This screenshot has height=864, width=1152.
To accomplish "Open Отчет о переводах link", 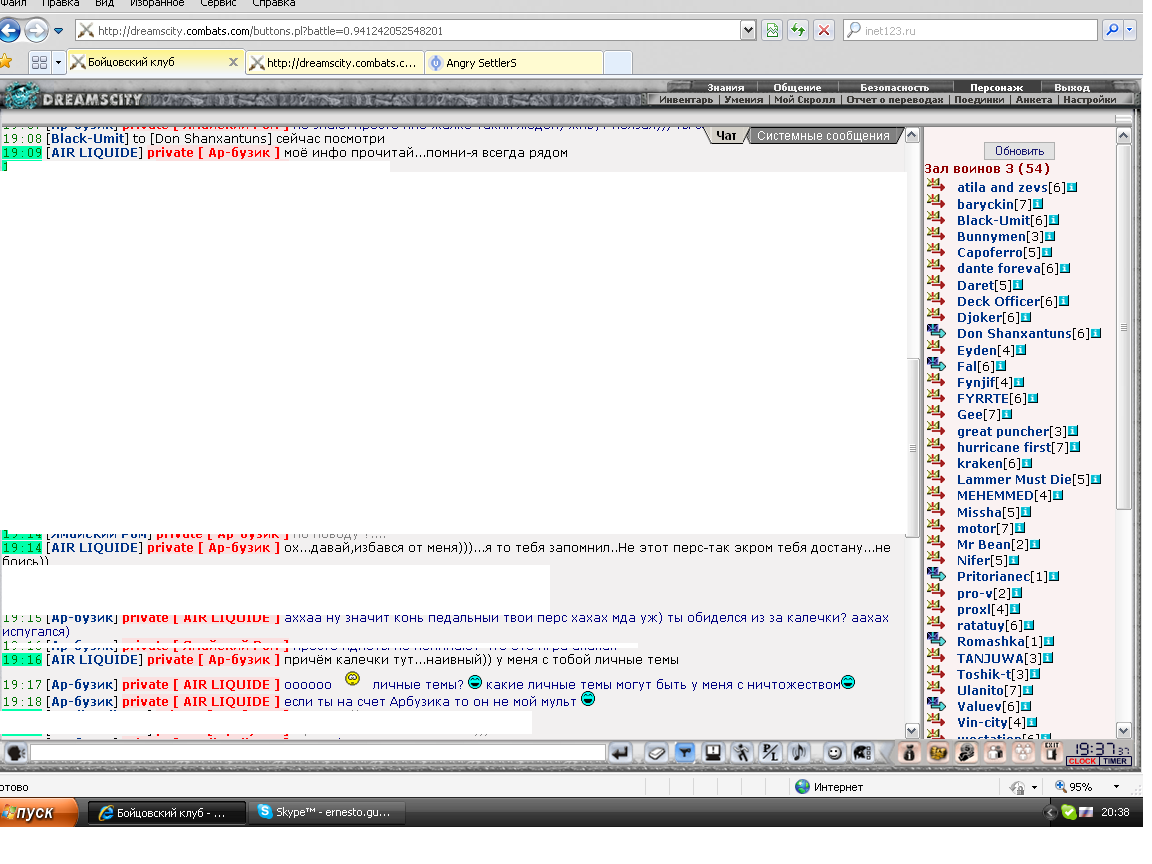I will (894, 100).
